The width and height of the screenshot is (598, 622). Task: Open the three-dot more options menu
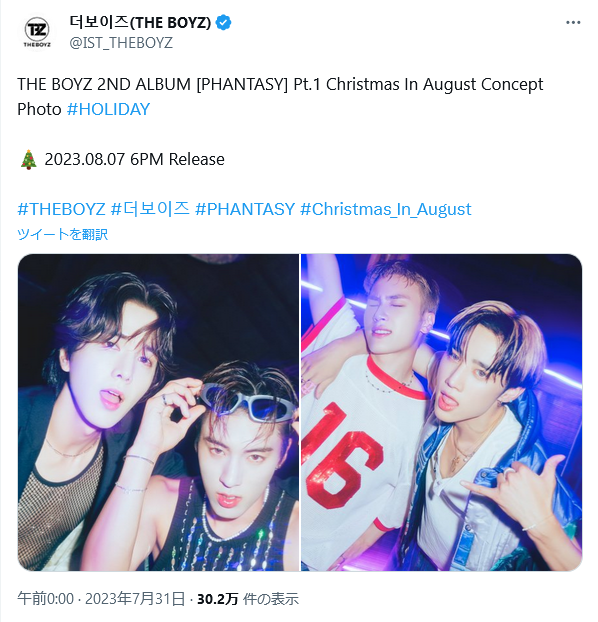click(573, 23)
